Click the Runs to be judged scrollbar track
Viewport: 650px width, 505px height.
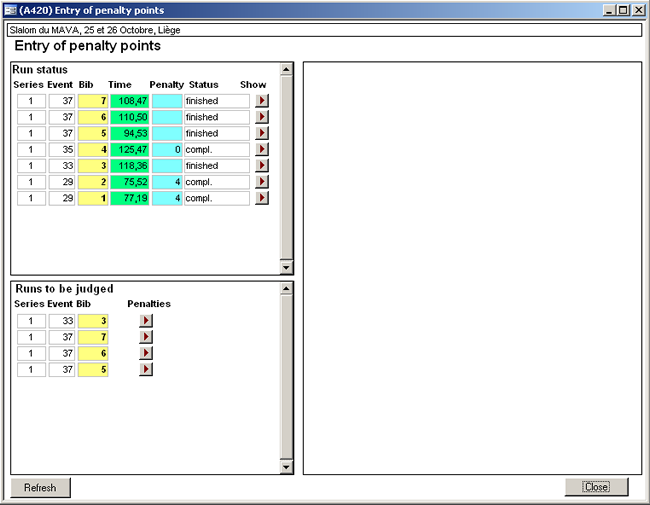(286, 376)
